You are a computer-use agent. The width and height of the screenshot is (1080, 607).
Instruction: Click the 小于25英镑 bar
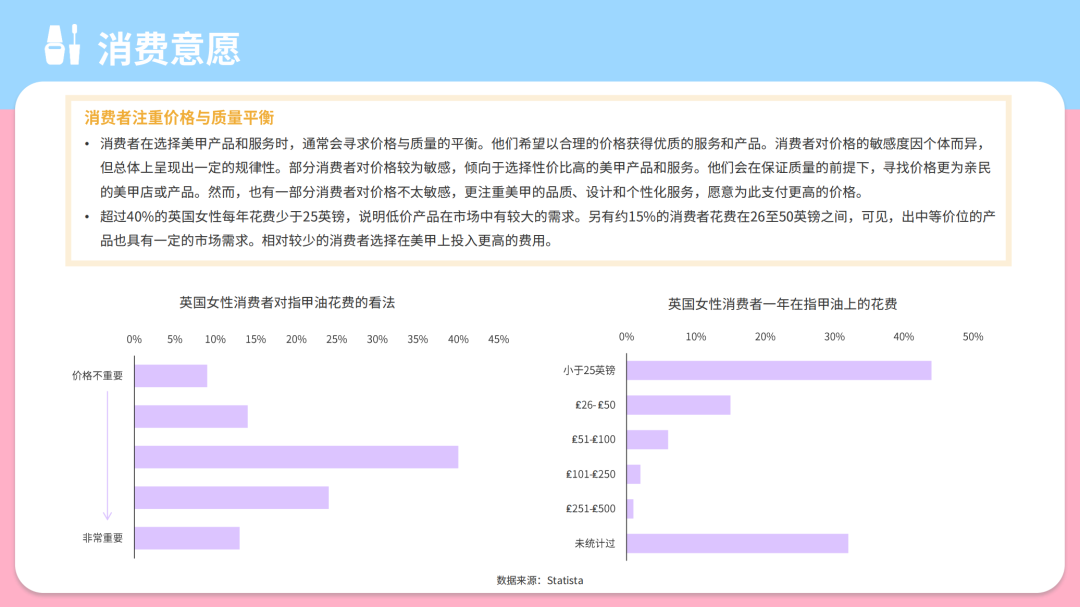point(779,370)
